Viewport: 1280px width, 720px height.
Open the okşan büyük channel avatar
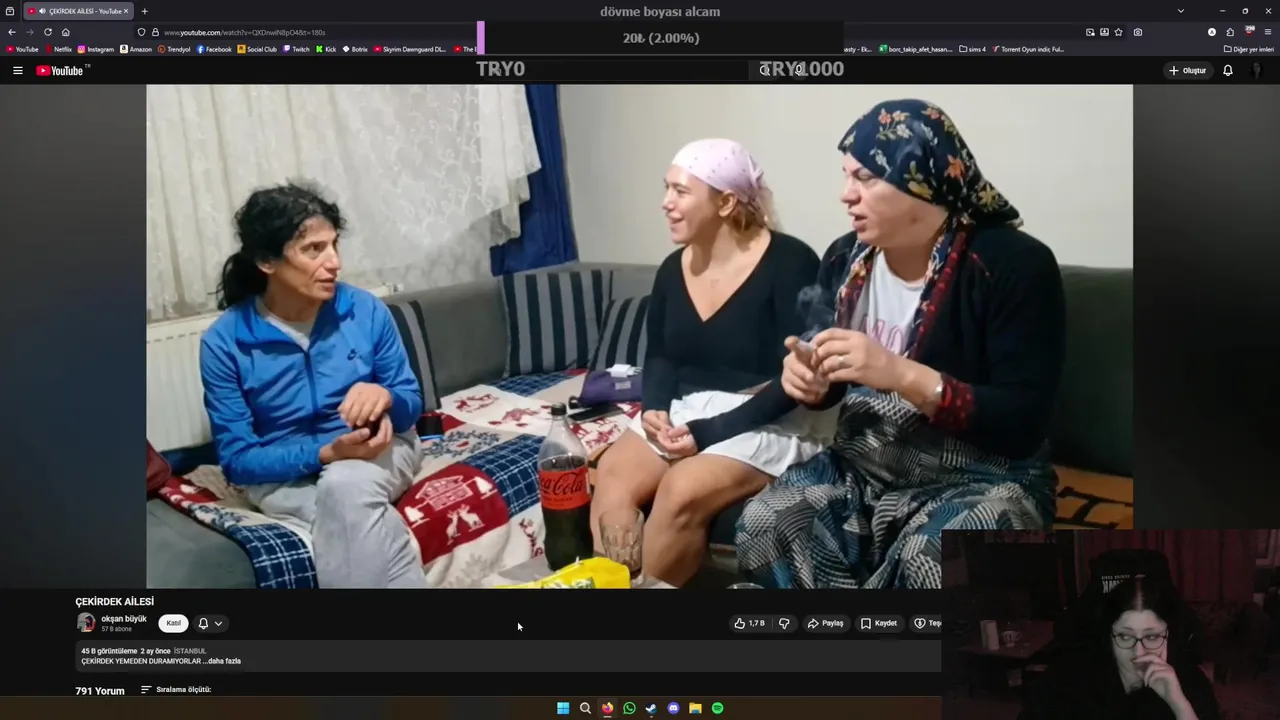(x=86, y=623)
